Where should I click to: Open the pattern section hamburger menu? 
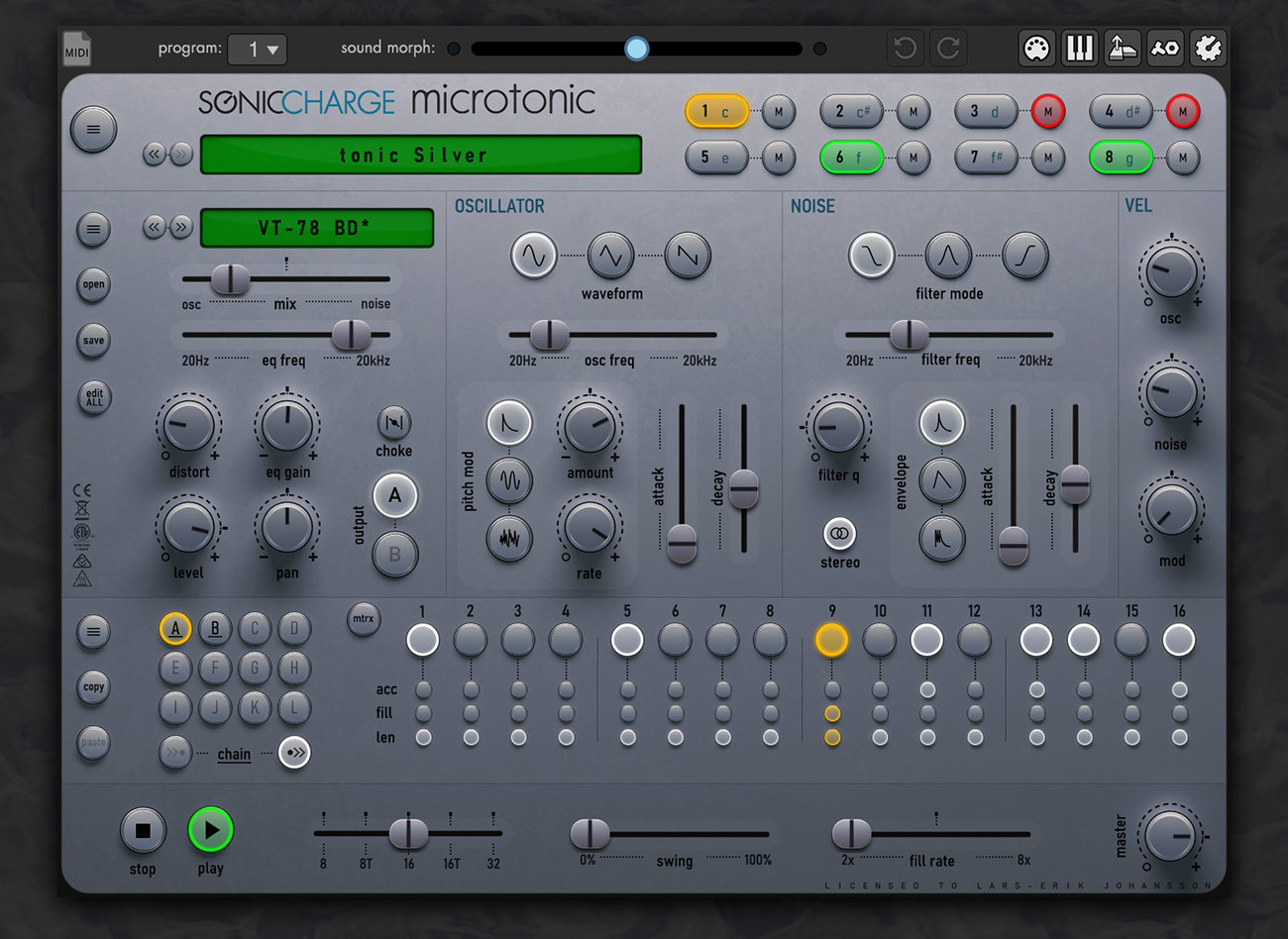(x=93, y=631)
